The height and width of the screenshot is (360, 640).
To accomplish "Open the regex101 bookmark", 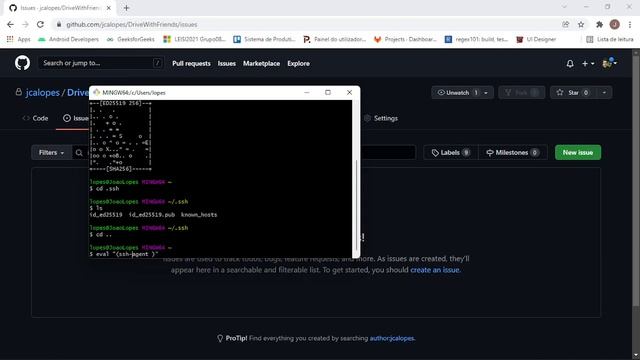I will pos(476,39).
